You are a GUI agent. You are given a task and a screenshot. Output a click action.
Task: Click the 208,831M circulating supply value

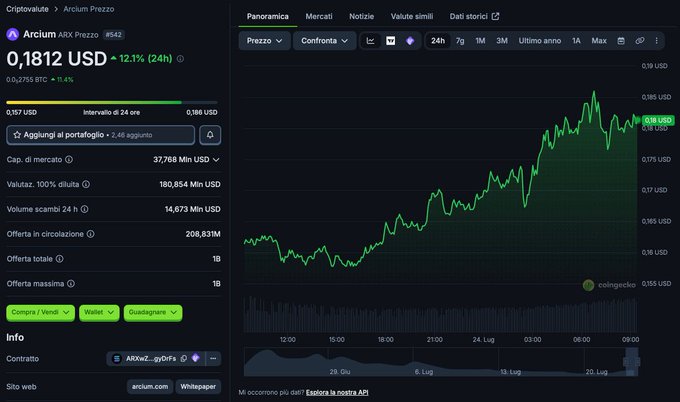203,234
